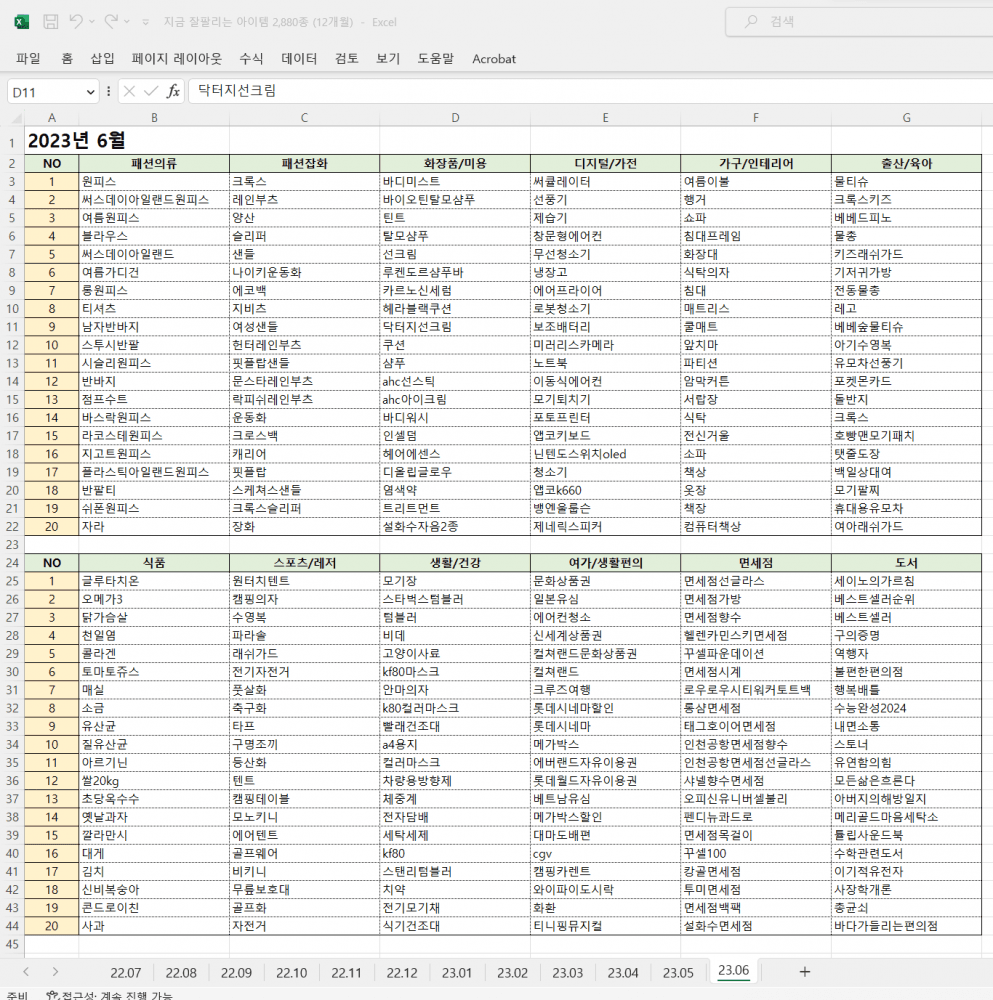Expand the Undo history dropdown
Image resolution: width=993 pixels, height=1000 pixels.
tap(92, 21)
